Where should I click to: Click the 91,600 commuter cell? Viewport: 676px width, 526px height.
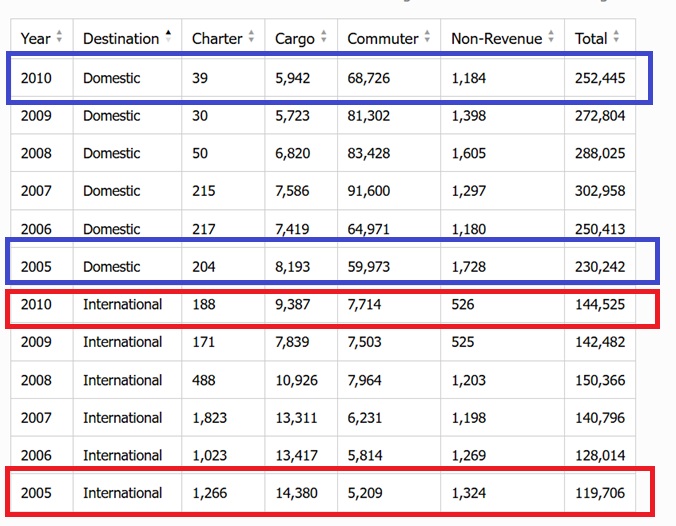pos(369,191)
